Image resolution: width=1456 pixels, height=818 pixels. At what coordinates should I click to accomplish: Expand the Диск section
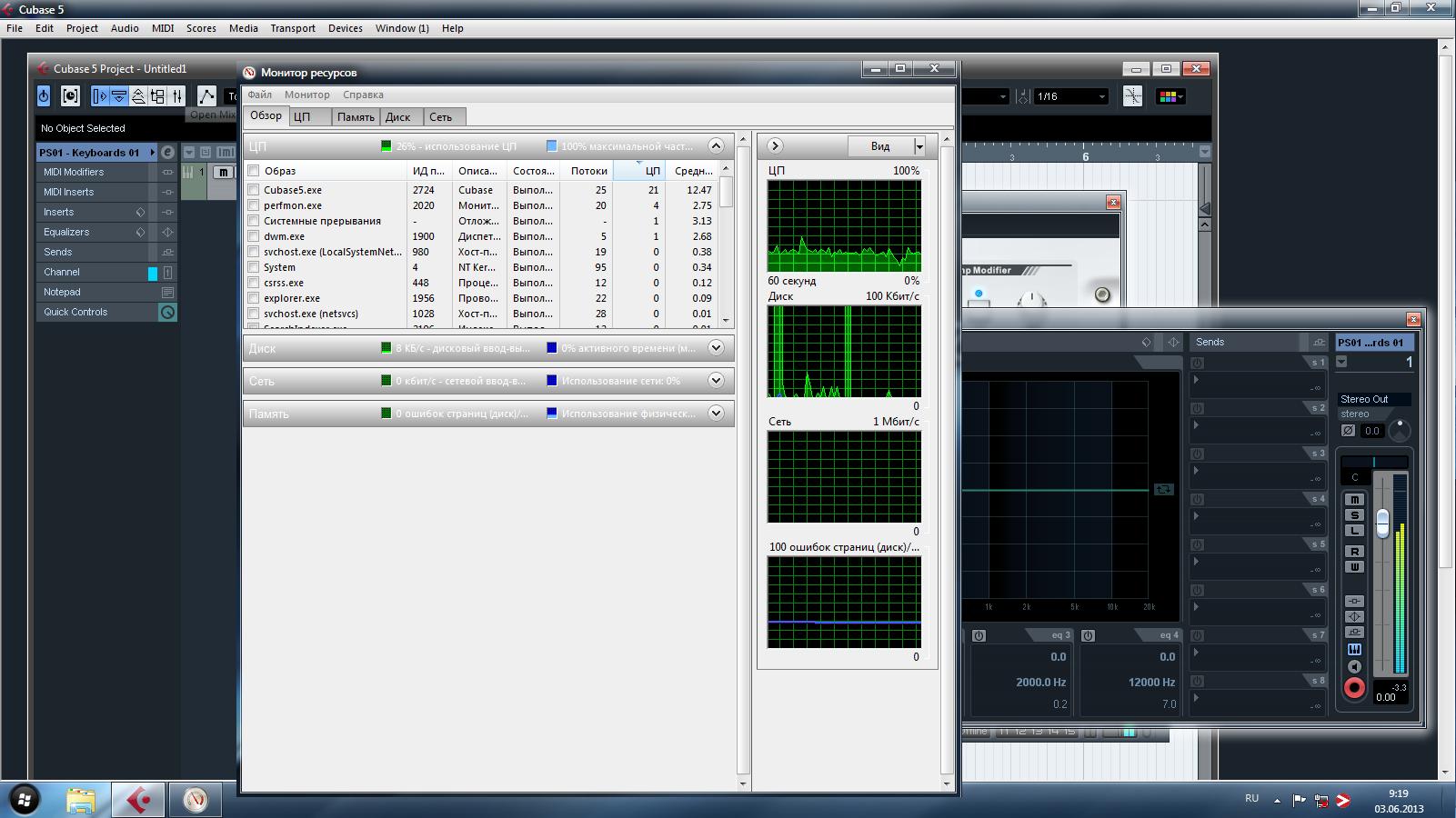(716, 348)
